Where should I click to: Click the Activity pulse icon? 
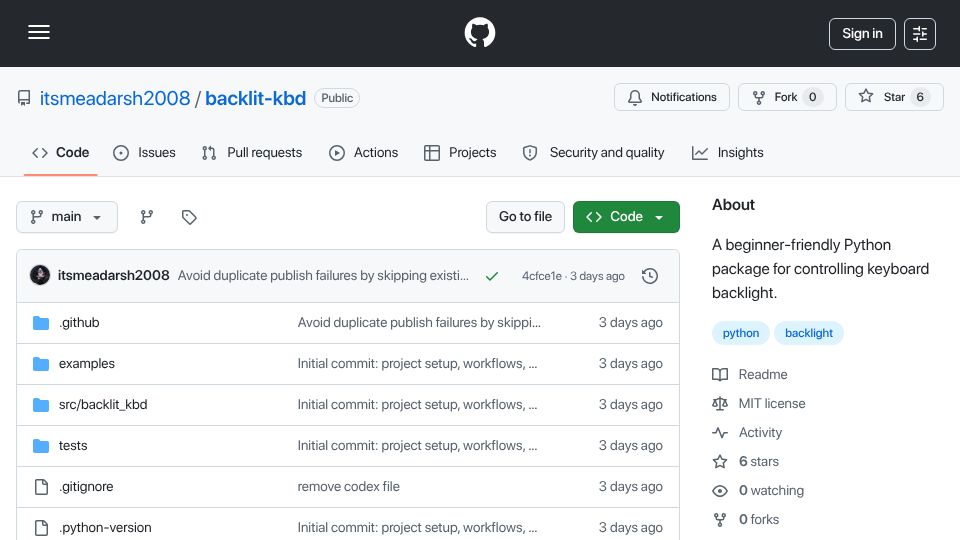(x=720, y=432)
